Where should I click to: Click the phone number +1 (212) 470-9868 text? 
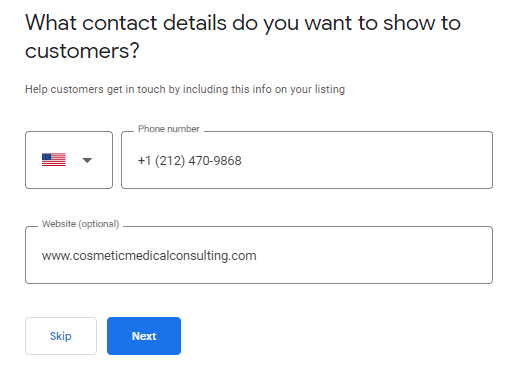point(190,161)
